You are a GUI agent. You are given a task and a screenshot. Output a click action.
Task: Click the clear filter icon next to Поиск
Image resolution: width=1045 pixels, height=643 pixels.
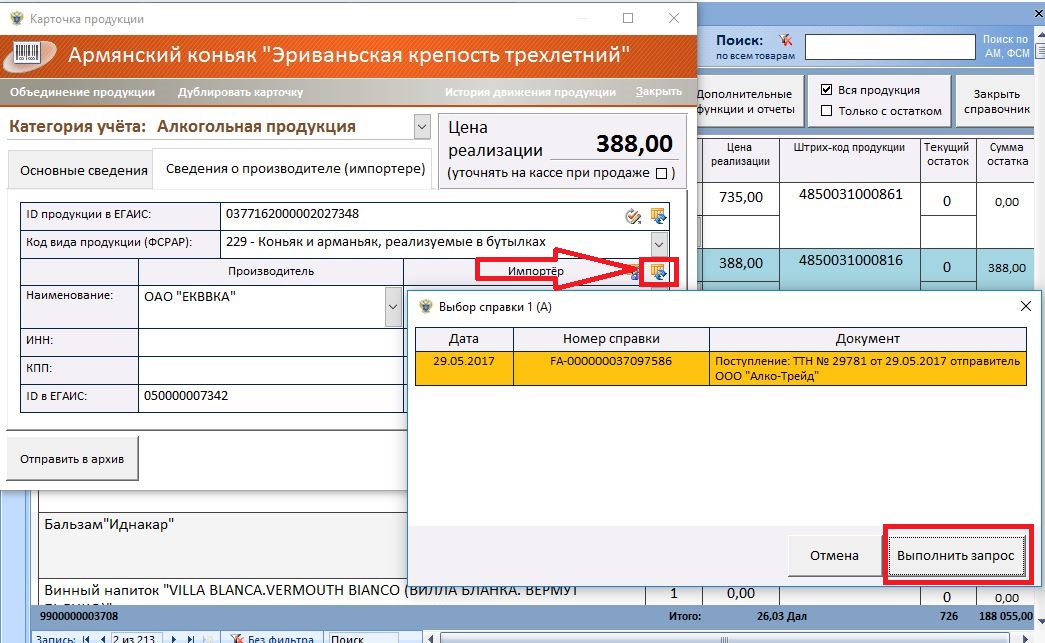click(785, 41)
